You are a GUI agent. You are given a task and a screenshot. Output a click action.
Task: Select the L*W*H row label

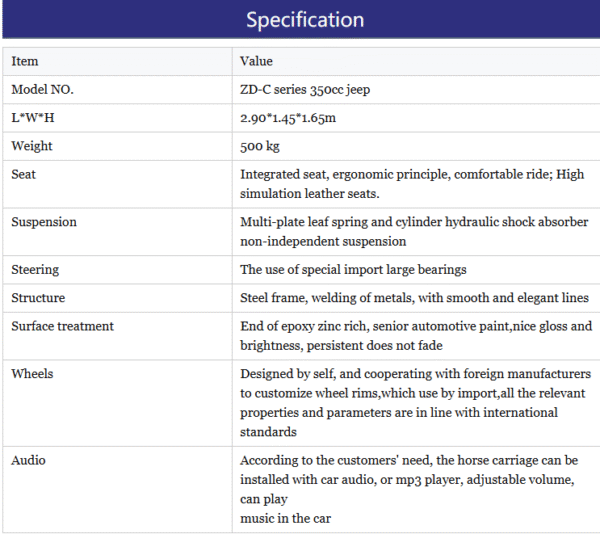click(x=33, y=118)
